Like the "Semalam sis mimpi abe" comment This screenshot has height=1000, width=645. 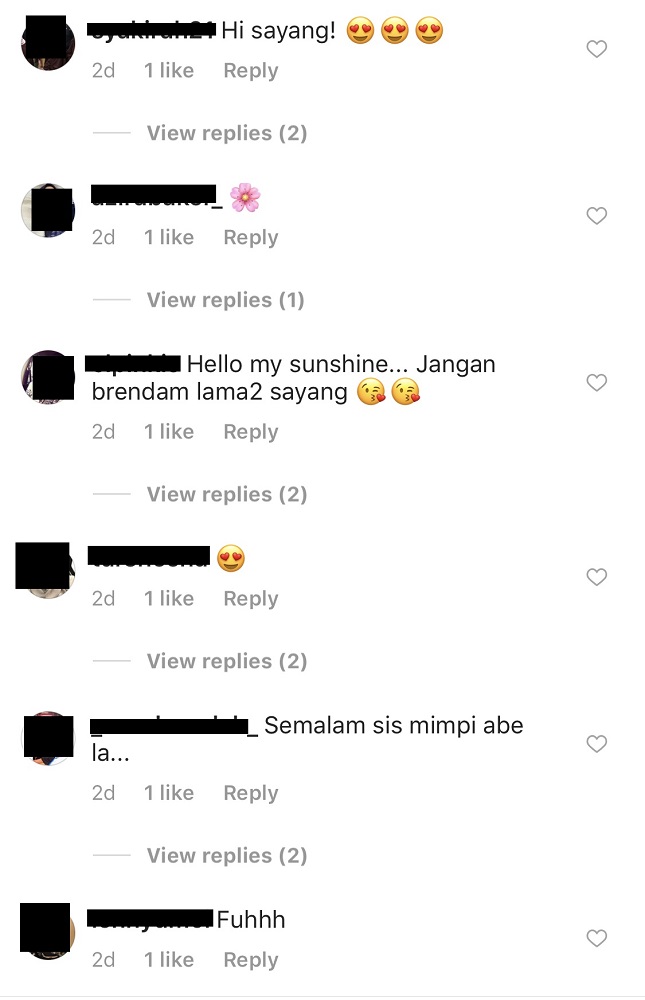pos(596,744)
